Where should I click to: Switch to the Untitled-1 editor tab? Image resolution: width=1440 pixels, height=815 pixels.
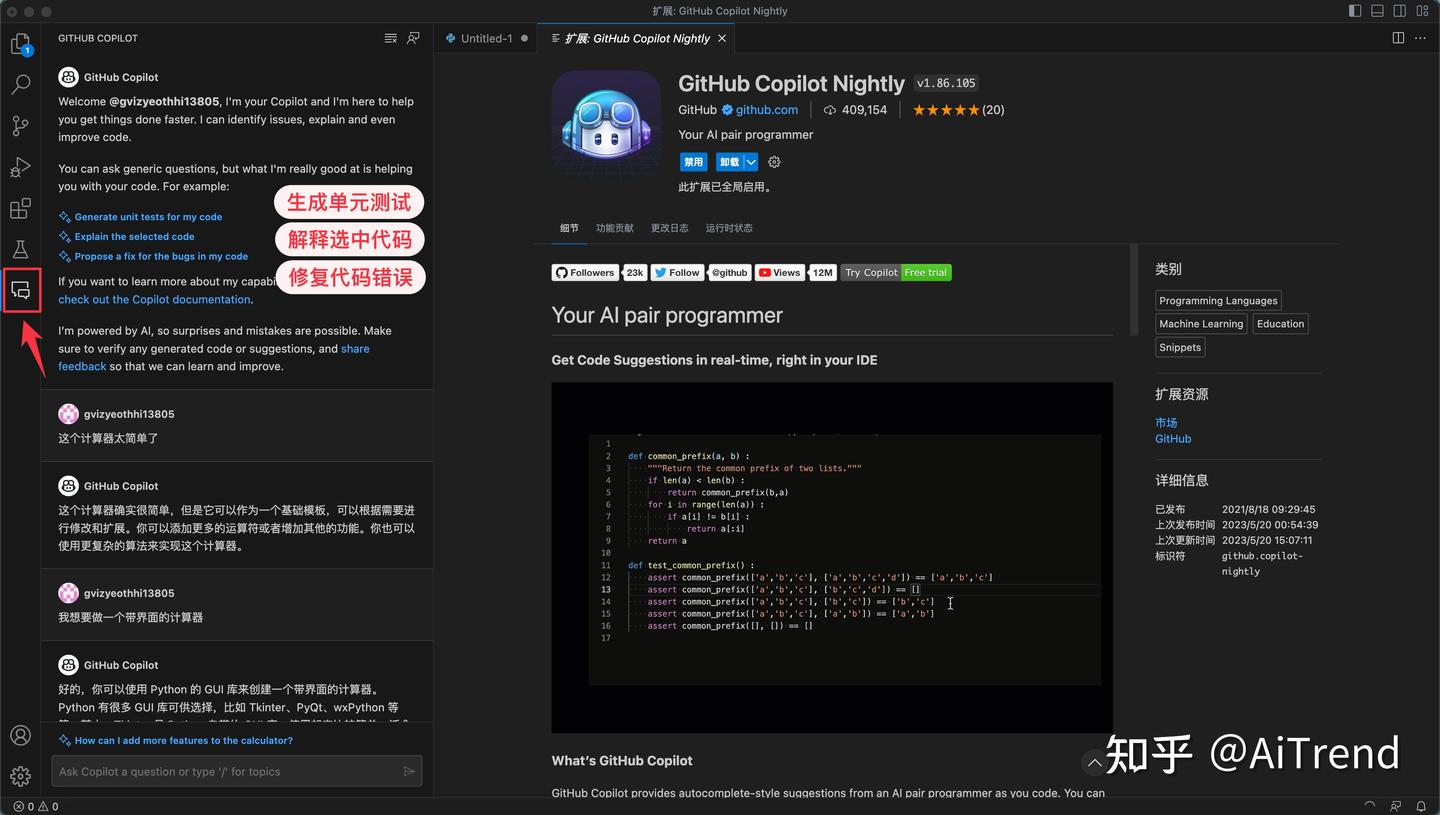[x=487, y=38]
